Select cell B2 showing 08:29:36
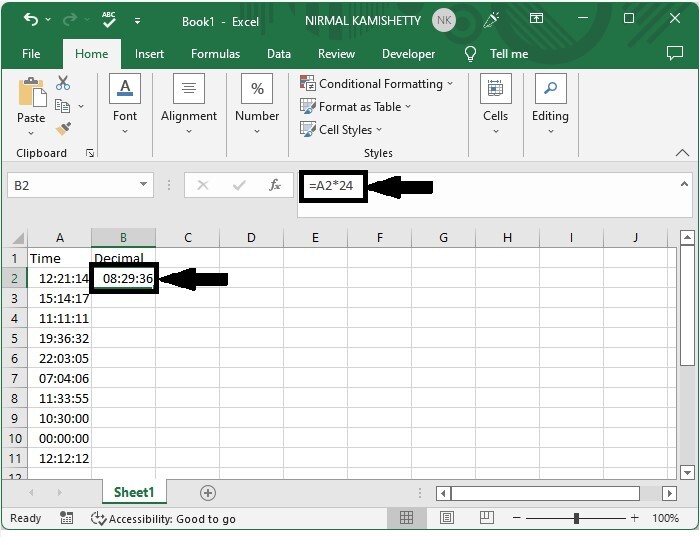700x537 pixels. pyautogui.click(x=124, y=279)
